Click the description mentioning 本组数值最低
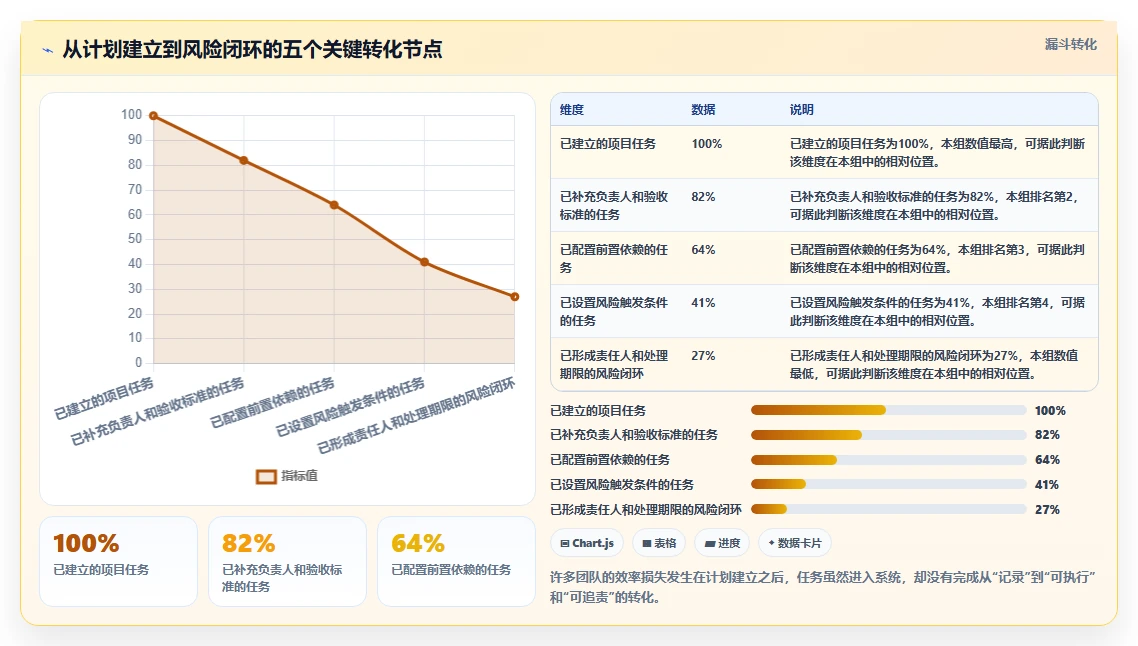The width and height of the screenshot is (1138, 646). click(935, 364)
